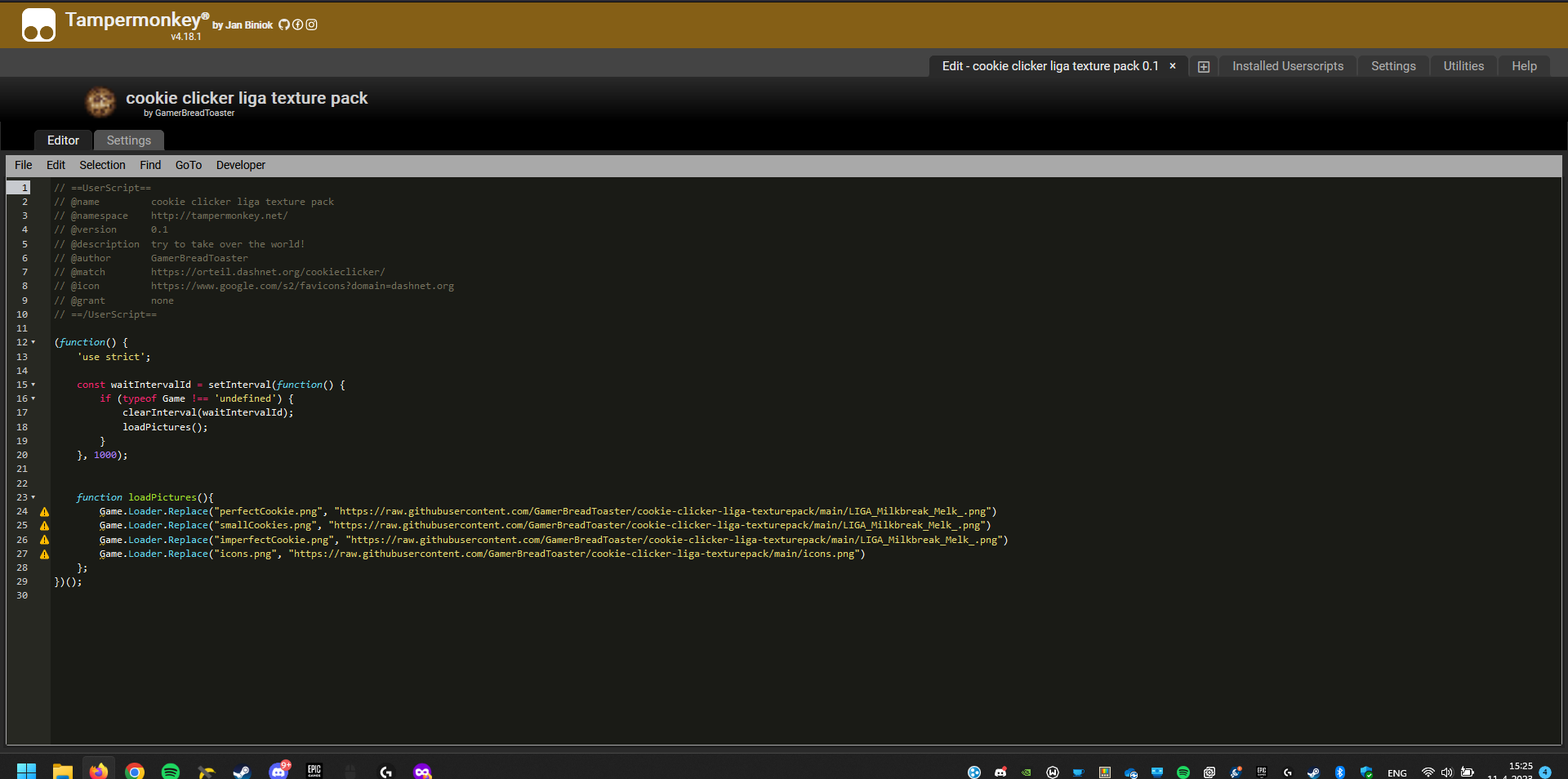Viewport: 1568px width, 779px height.
Task: Open the Epic Games tray icon
Action: click(x=1261, y=772)
